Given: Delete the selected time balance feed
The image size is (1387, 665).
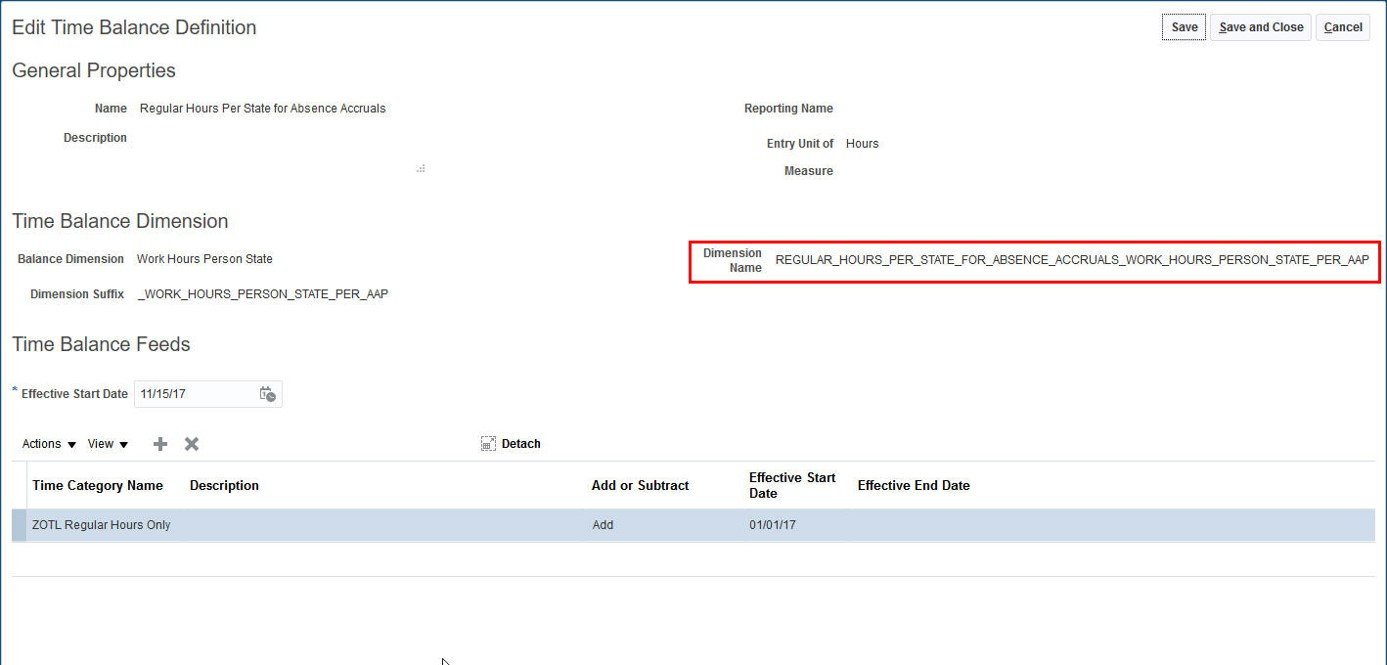Looking at the screenshot, I should point(191,443).
